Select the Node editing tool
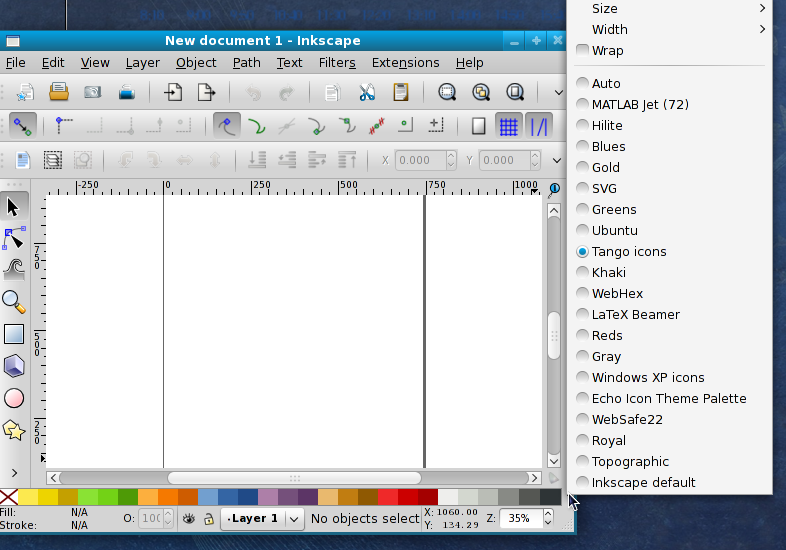The width and height of the screenshot is (786, 550). (x=14, y=239)
